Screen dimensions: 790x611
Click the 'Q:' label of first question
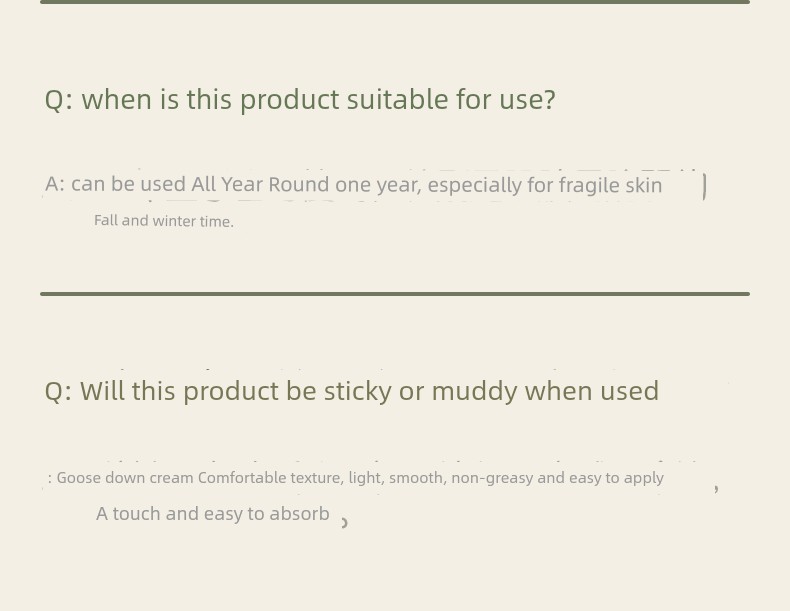(59, 100)
